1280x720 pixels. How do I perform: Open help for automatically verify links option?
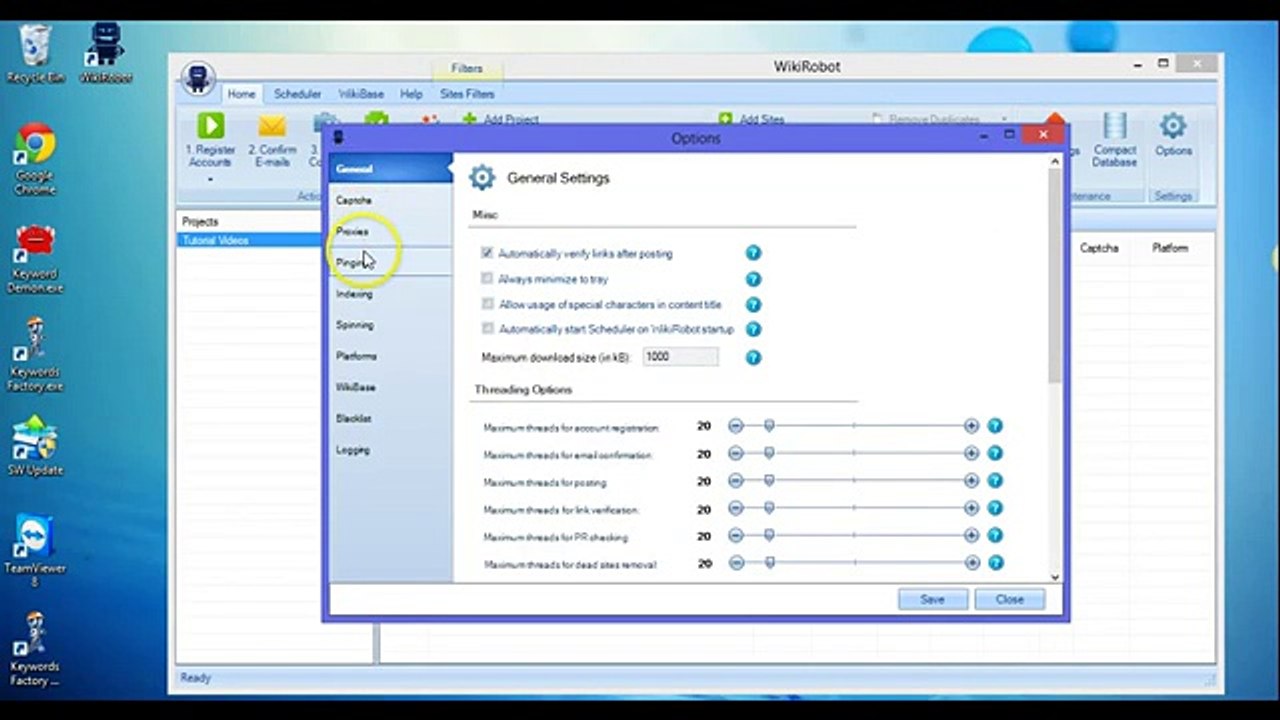coord(753,254)
